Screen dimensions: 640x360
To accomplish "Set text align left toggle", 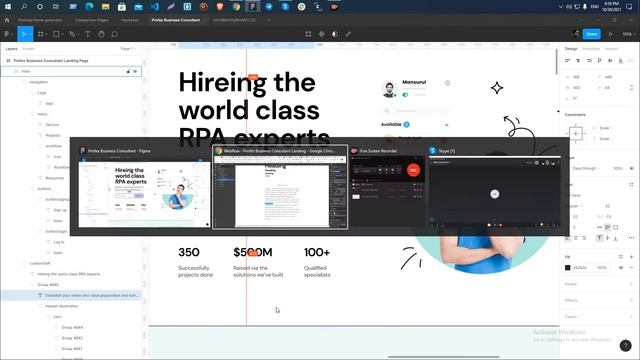I will pyautogui.click(x=567, y=238).
